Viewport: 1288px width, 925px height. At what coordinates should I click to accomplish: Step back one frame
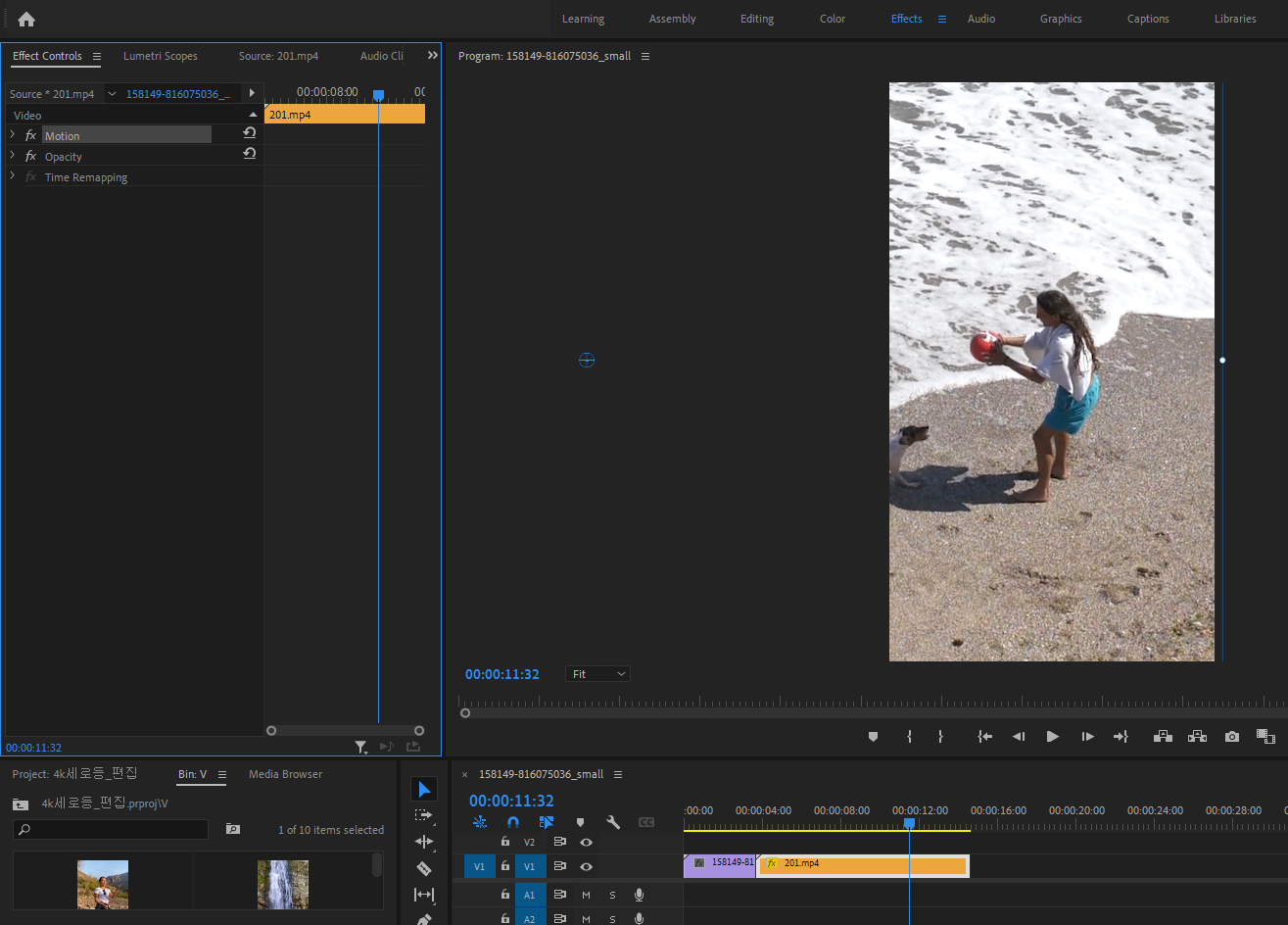[x=1019, y=737]
